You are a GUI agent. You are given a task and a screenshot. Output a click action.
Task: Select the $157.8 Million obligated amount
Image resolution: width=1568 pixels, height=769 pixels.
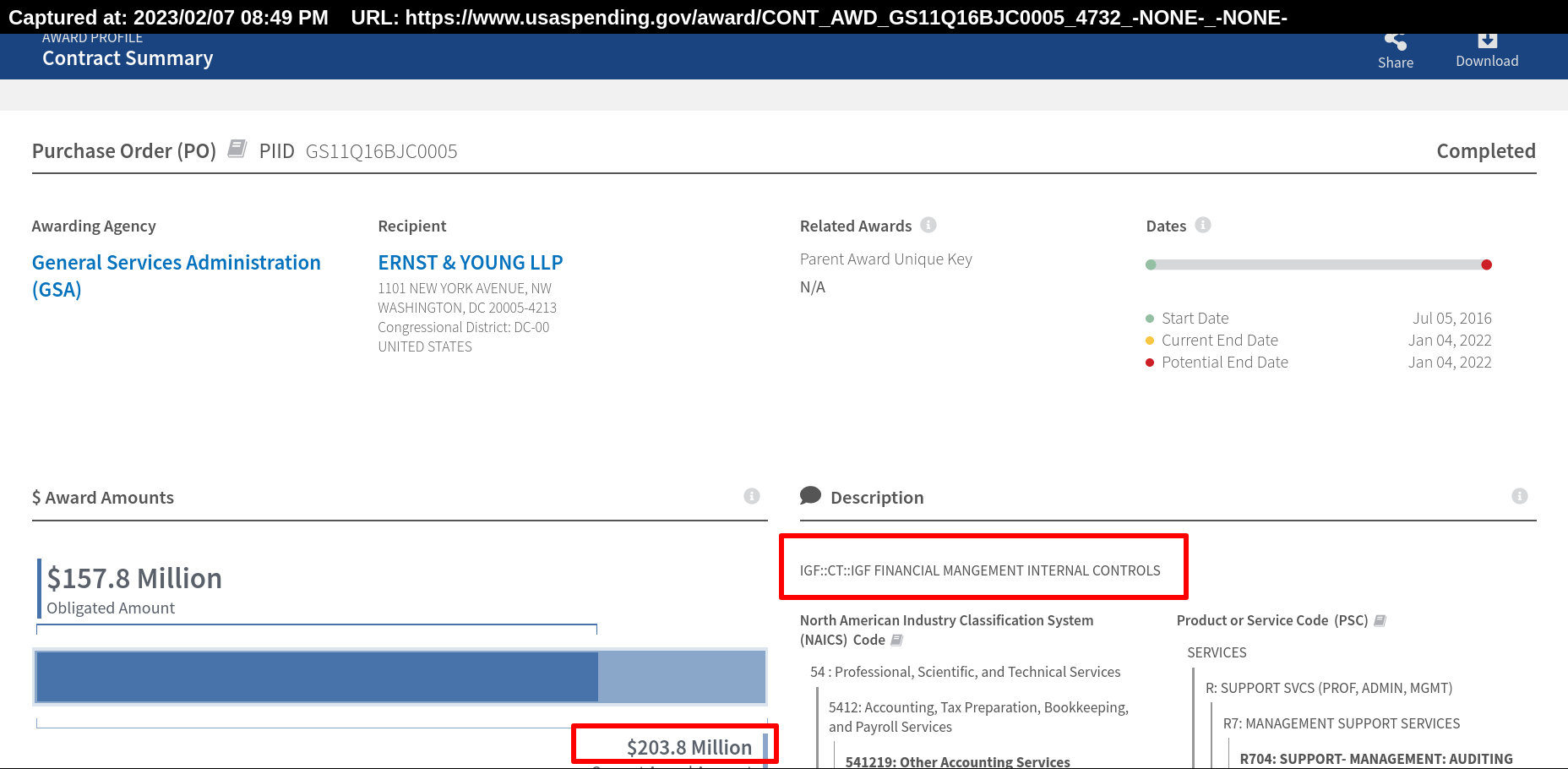[134, 578]
